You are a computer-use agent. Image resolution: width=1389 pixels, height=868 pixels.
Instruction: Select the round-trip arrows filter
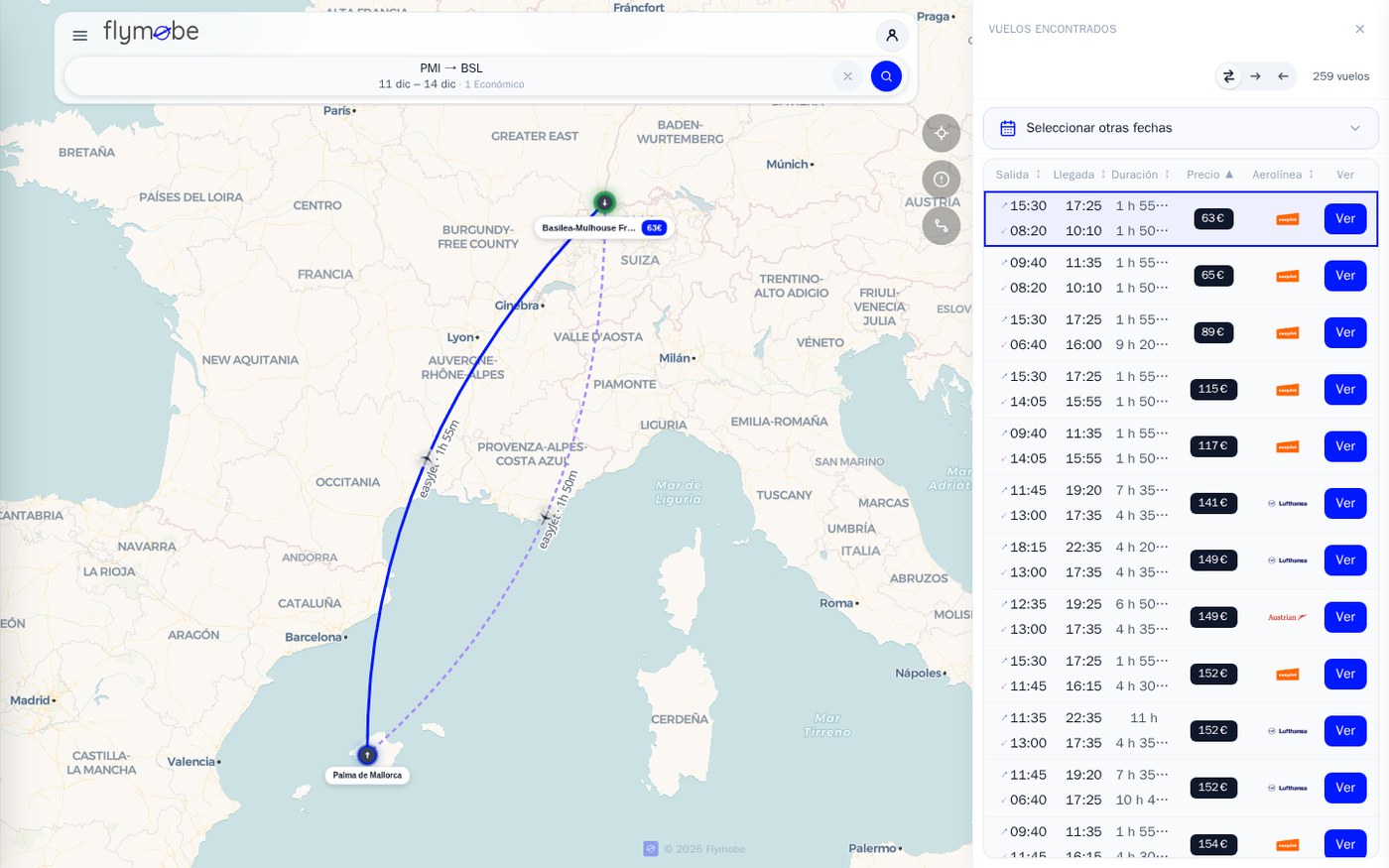(1228, 76)
